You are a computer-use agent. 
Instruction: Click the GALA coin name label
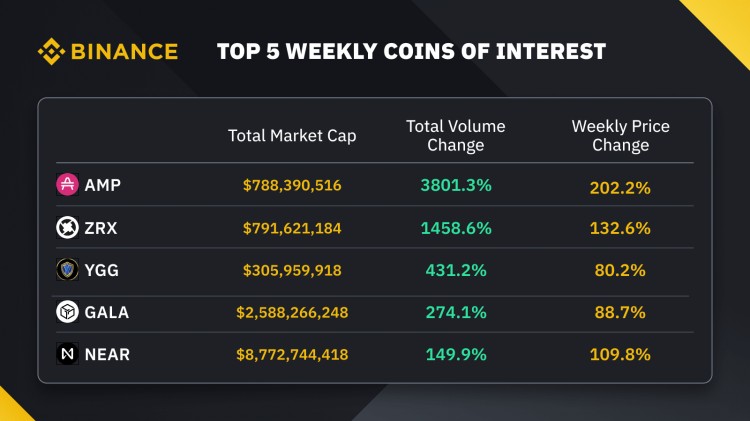106,312
